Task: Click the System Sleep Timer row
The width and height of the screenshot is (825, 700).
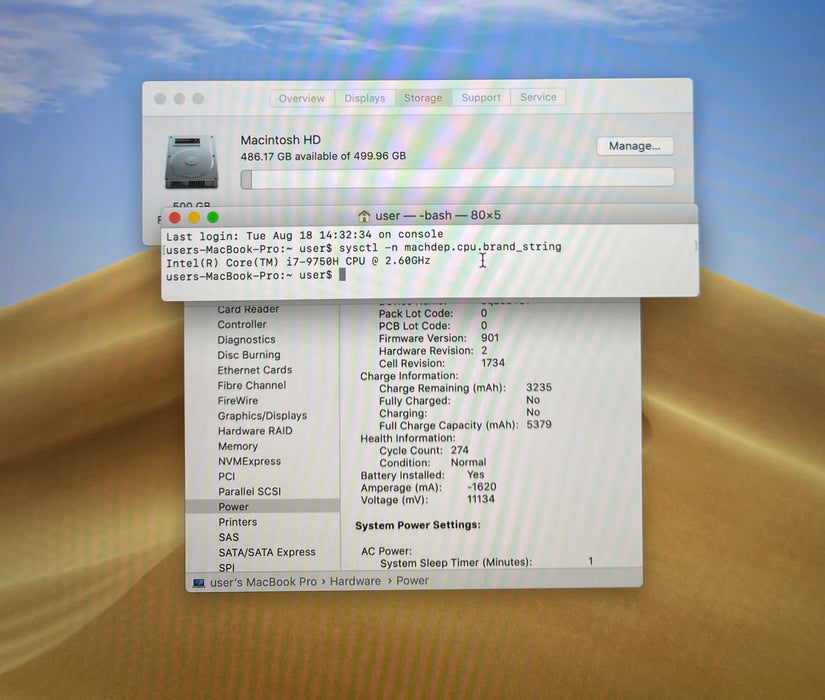Action: click(x=487, y=562)
